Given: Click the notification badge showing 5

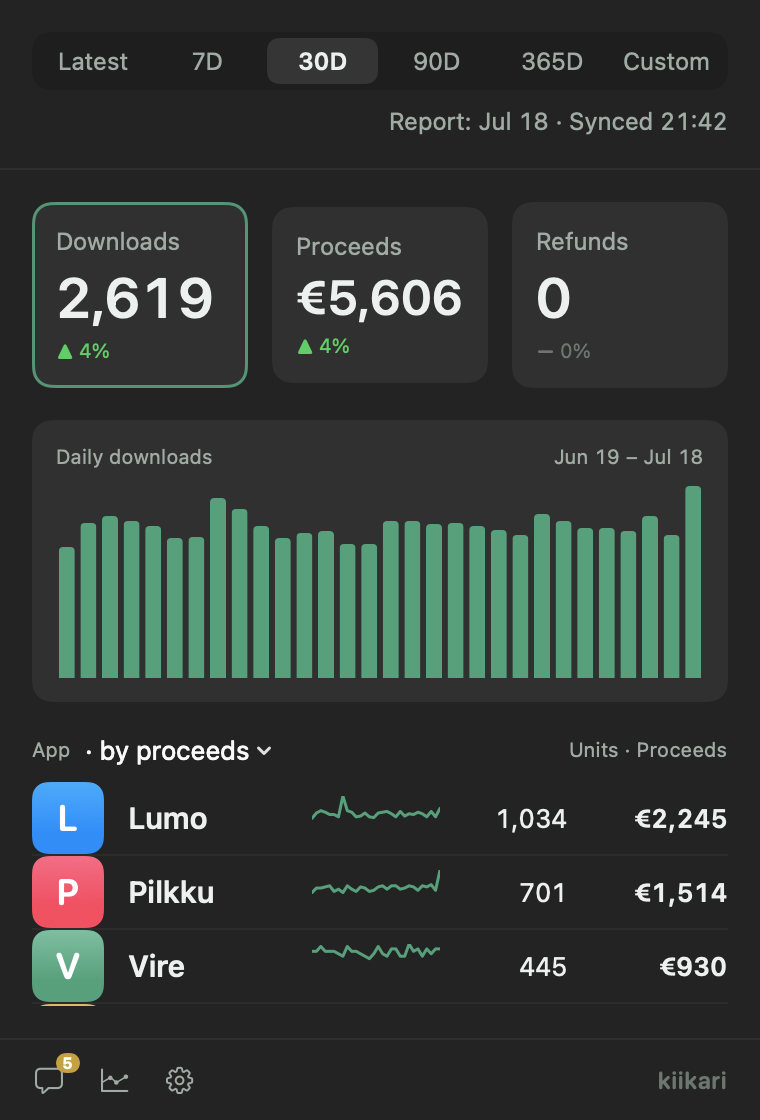Looking at the screenshot, I should (x=67, y=1064).
